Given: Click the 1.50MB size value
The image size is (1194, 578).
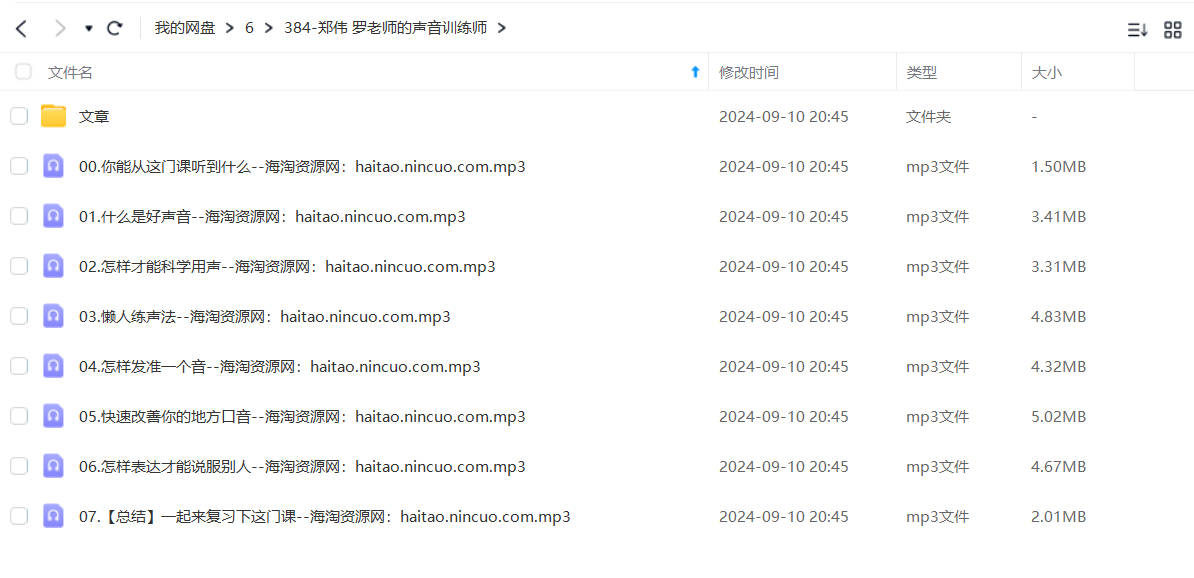Looking at the screenshot, I should point(1058,167).
